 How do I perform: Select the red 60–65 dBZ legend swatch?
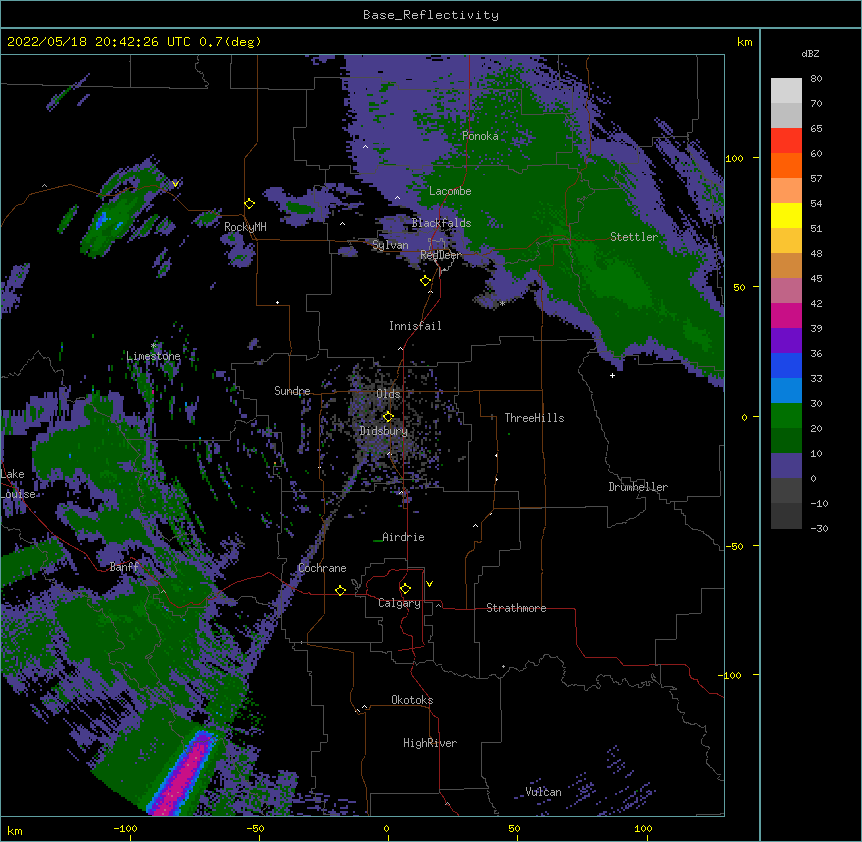786,141
